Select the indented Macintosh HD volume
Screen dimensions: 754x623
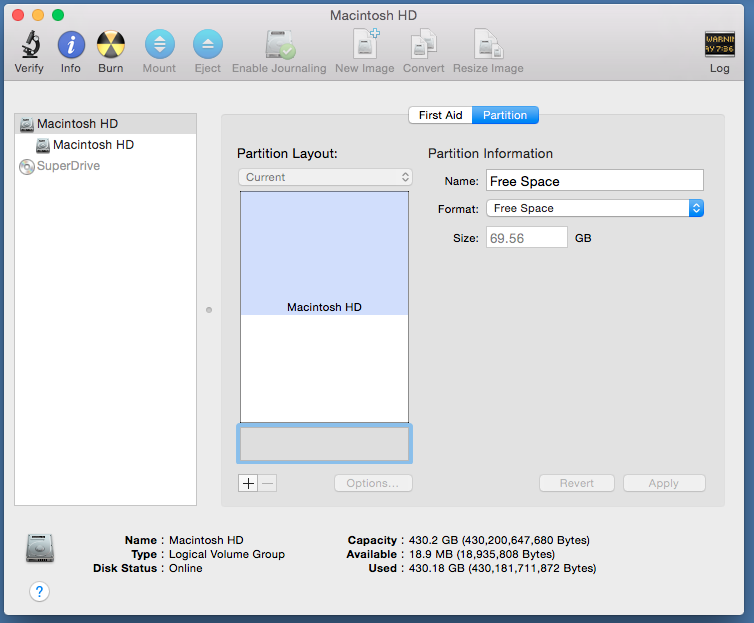106,145
